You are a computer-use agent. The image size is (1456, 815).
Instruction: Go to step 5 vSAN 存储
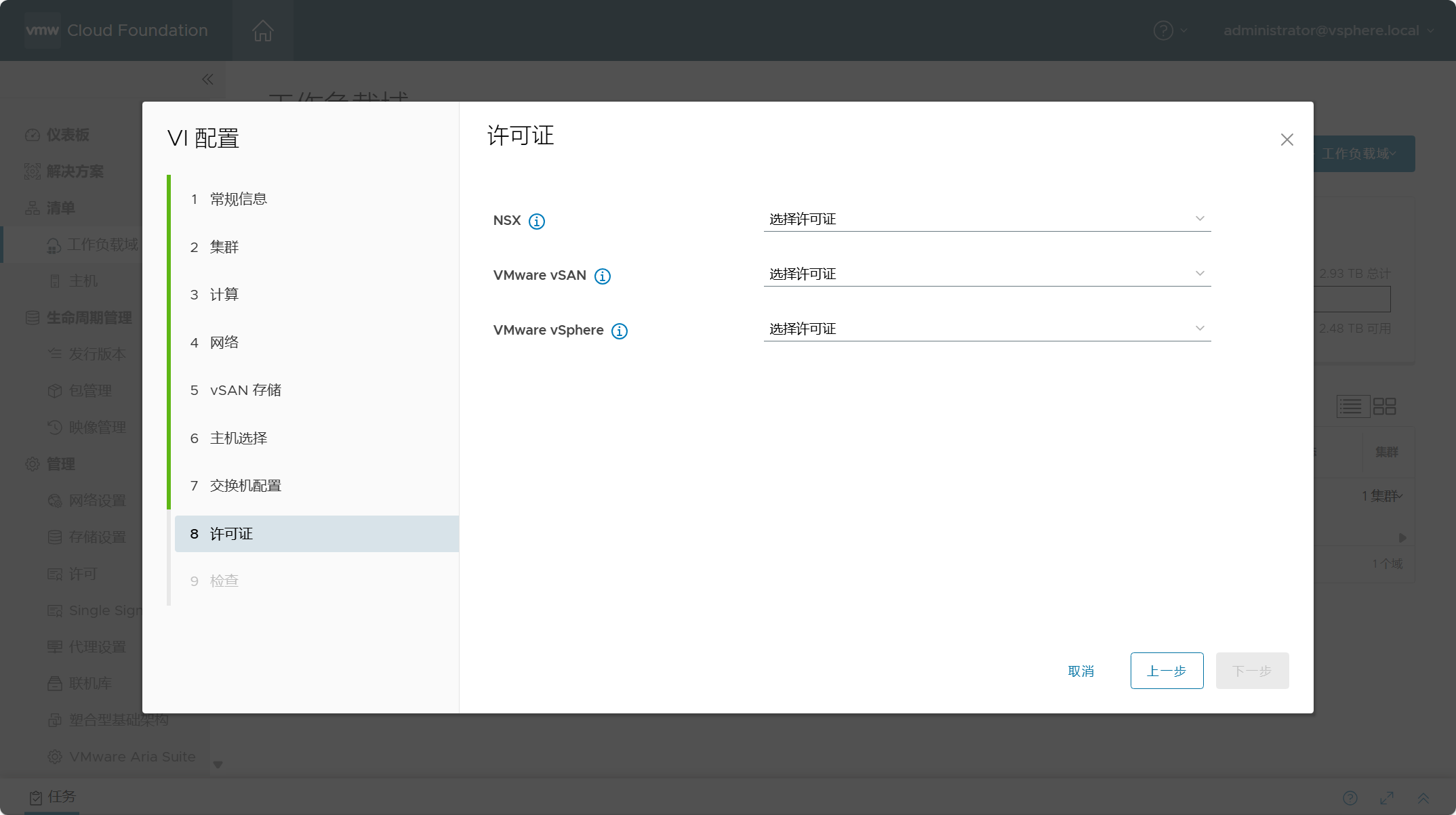317,390
